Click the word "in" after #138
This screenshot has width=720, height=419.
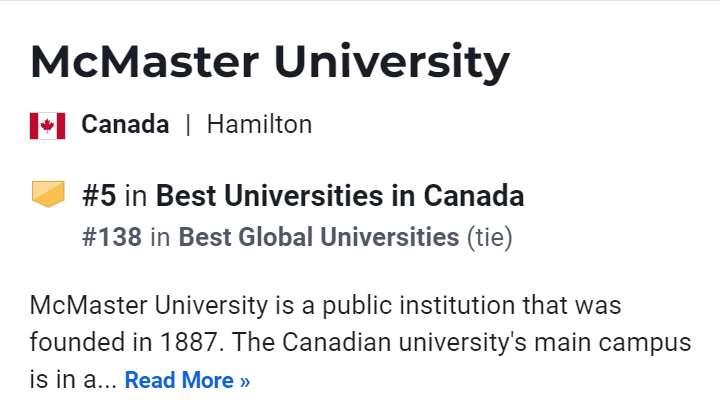160,238
